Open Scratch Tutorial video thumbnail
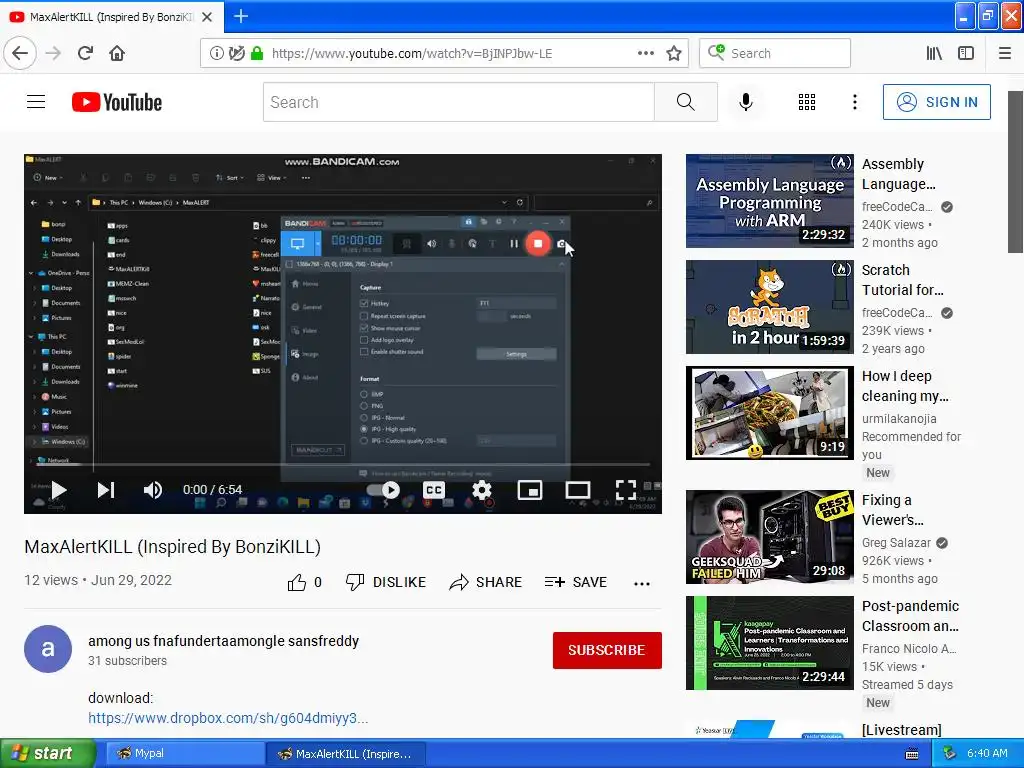This screenshot has height=768, width=1024. [769, 307]
